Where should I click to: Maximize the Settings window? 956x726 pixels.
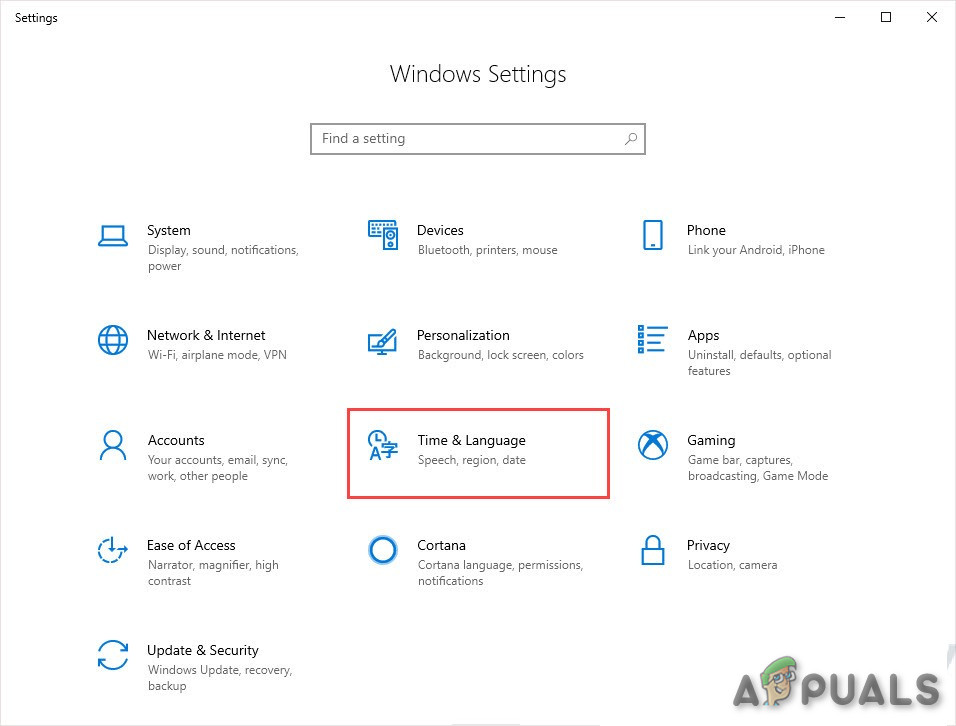click(885, 17)
